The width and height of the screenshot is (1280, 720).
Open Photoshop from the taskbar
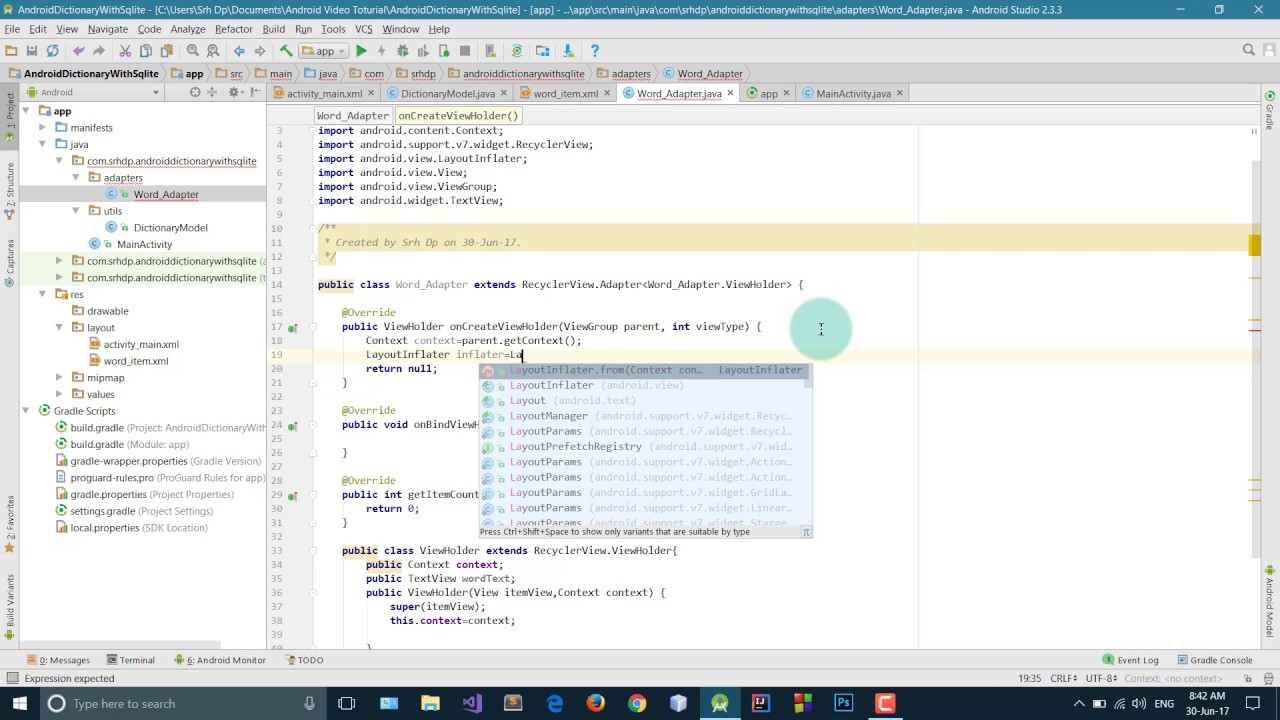click(843, 704)
